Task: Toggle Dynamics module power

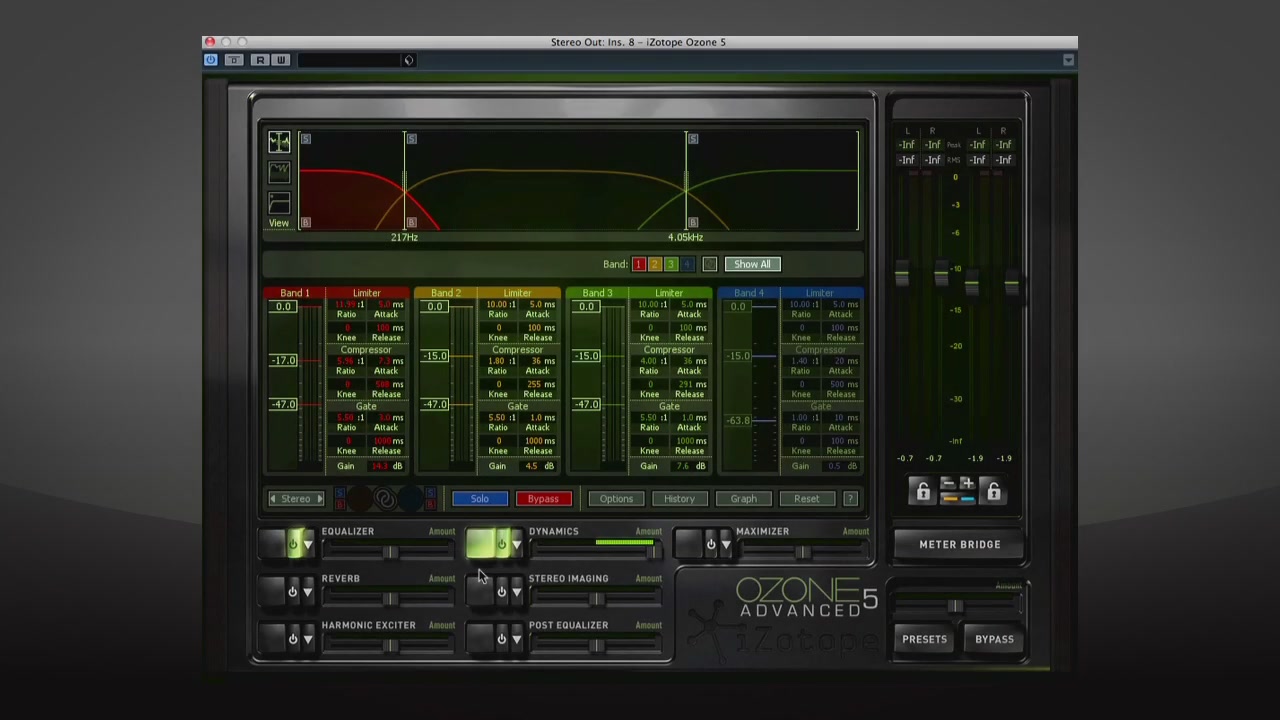Action: [501, 544]
